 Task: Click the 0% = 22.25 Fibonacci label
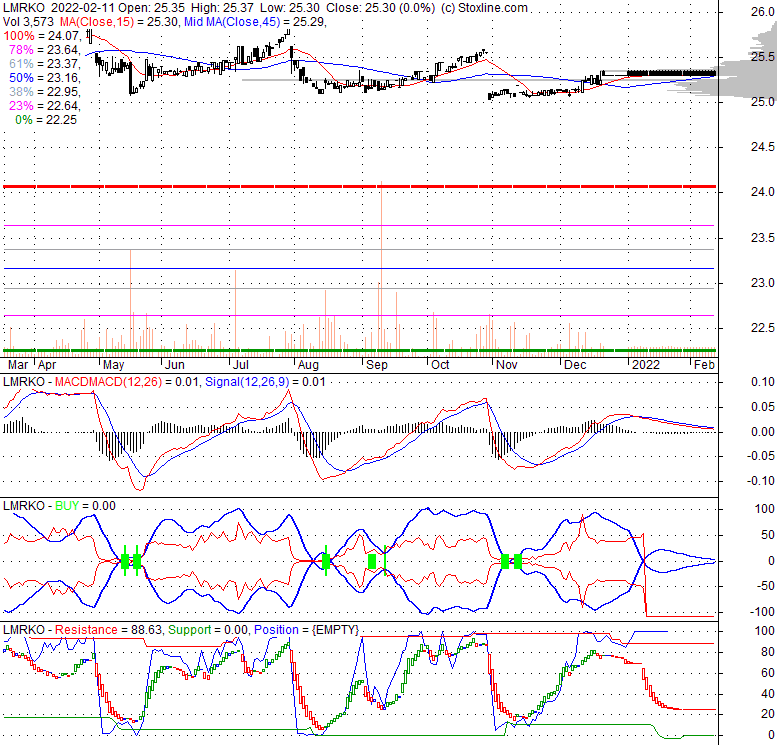pos(46,120)
